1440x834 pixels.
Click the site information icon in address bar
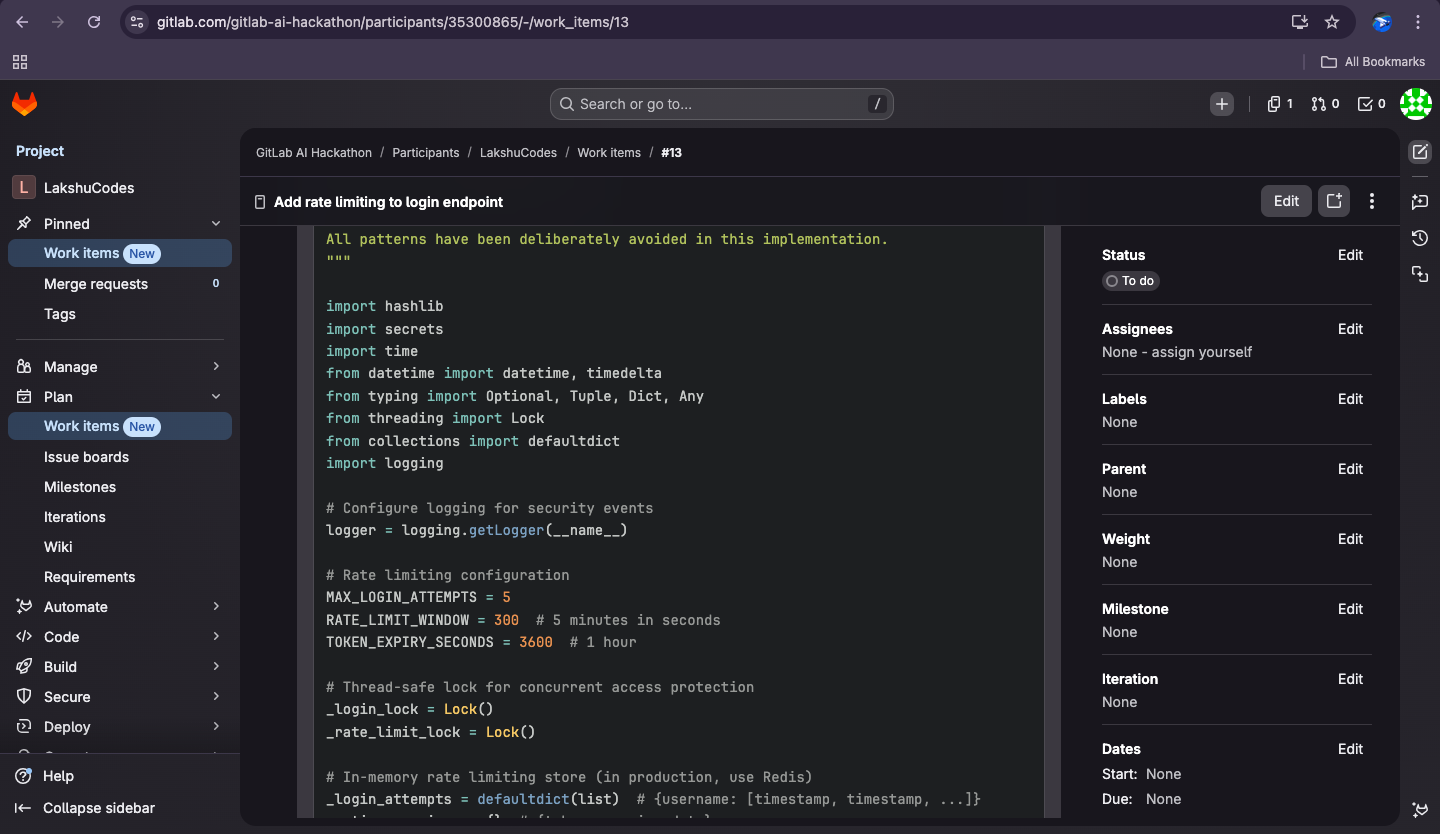138,22
